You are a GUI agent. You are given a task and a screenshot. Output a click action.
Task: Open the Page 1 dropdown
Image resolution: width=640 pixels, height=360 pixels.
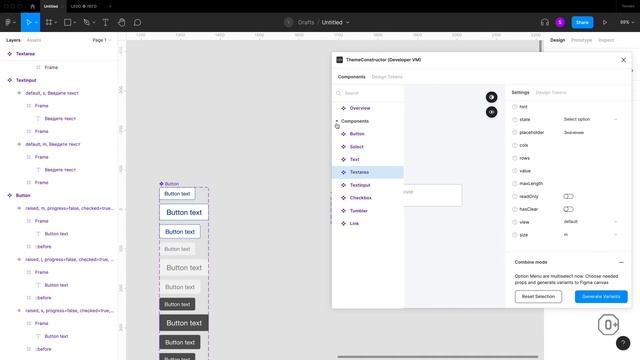click(x=102, y=40)
